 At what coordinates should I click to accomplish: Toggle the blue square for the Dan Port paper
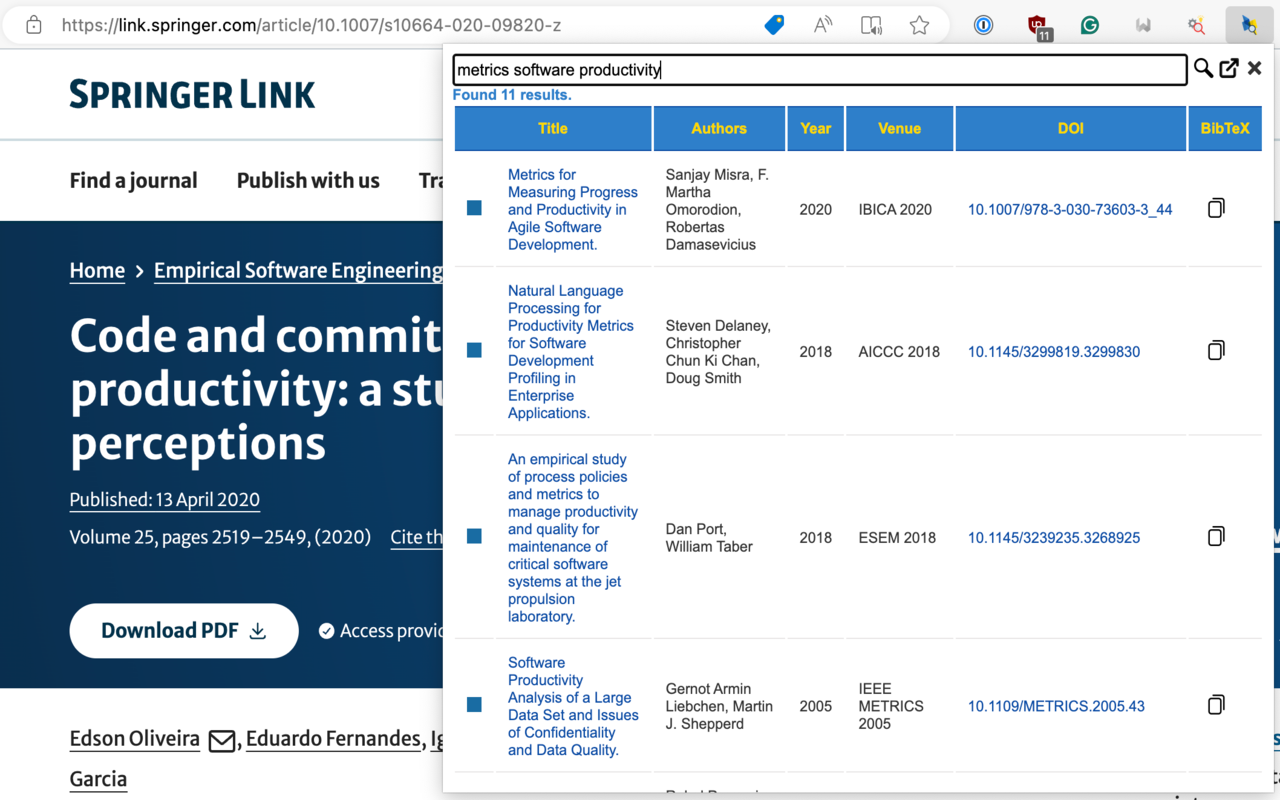(x=474, y=536)
